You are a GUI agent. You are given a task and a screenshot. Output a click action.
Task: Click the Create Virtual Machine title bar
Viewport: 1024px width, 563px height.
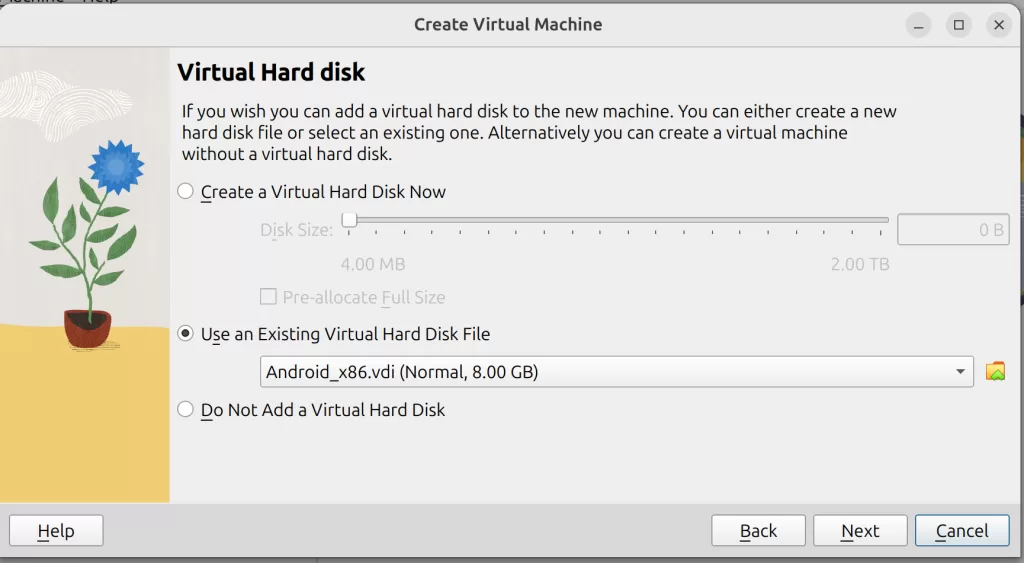pyautogui.click(x=508, y=24)
